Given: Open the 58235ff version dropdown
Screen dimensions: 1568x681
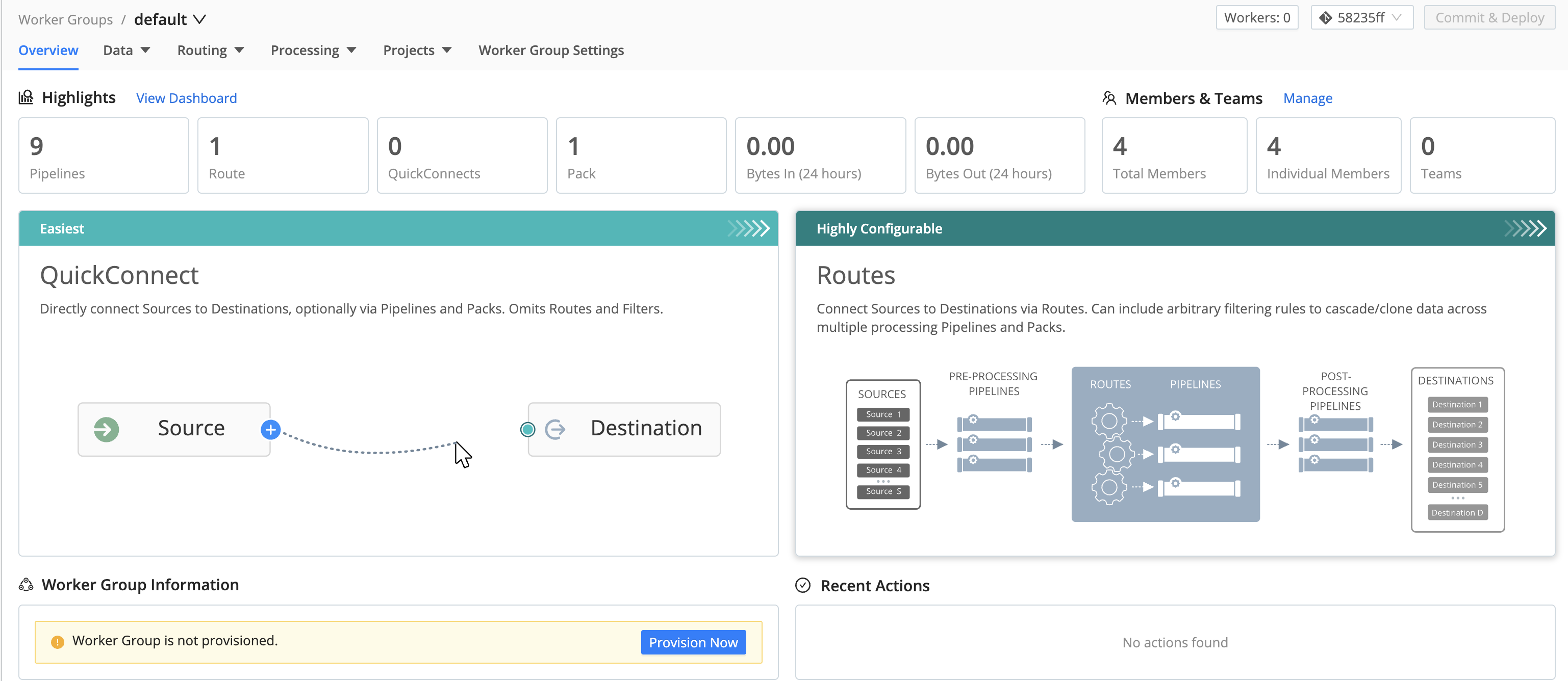Looking at the screenshot, I should point(1361,18).
